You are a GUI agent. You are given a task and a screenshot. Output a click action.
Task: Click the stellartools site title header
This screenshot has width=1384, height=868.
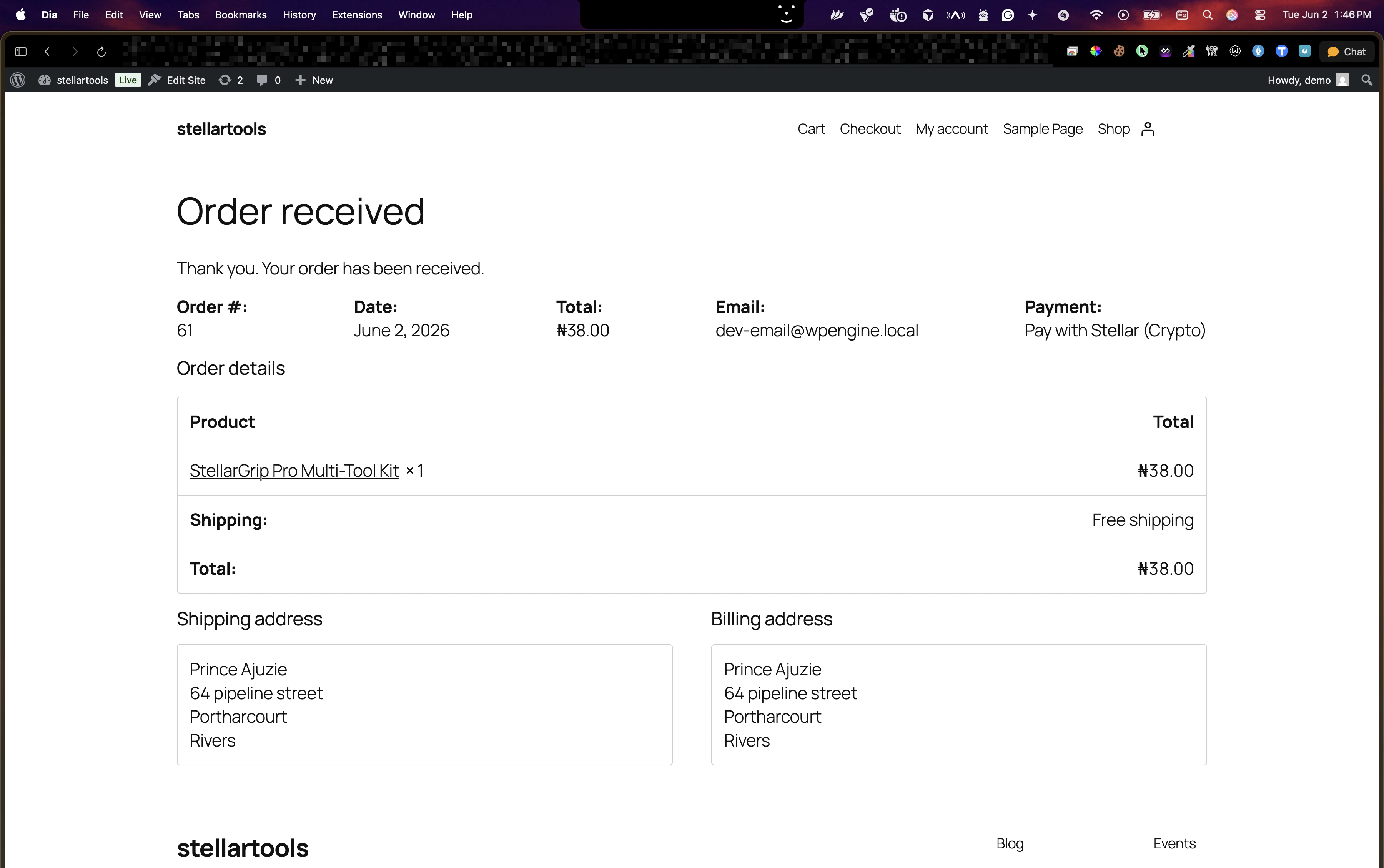(x=221, y=129)
